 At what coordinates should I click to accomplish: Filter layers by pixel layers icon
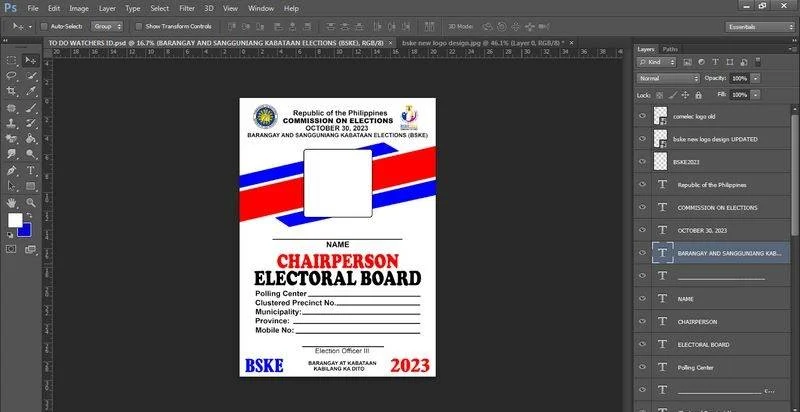687,62
